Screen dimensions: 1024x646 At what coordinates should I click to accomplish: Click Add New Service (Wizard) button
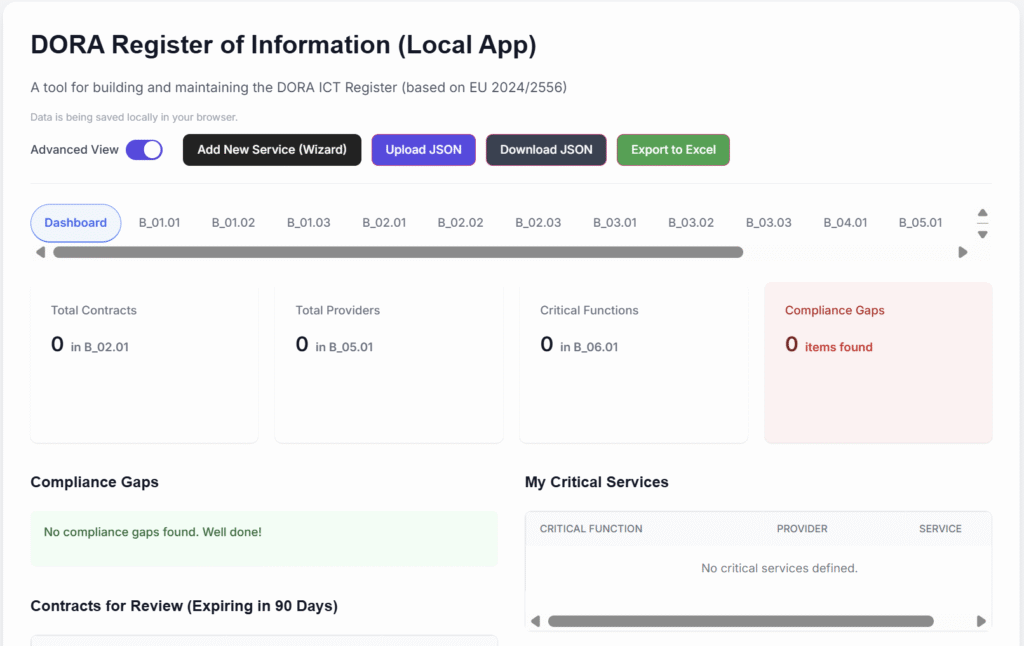click(x=272, y=150)
